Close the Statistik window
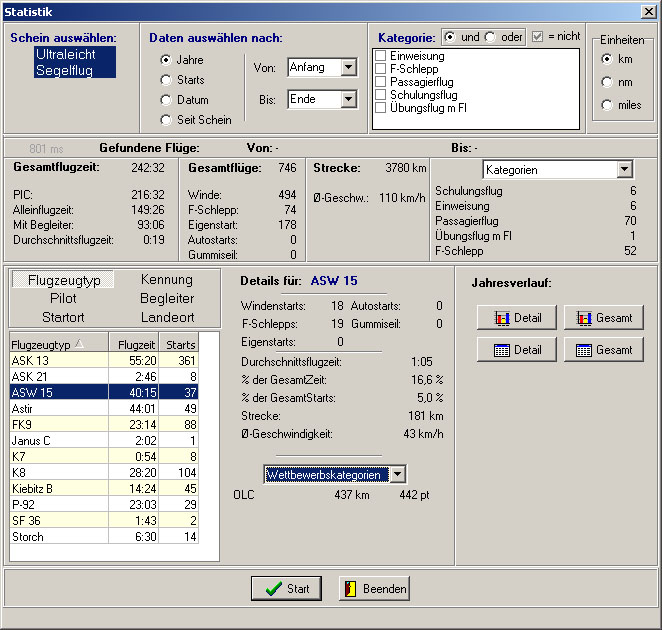The width and height of the screenshot is (662, 630). point(648,11)
